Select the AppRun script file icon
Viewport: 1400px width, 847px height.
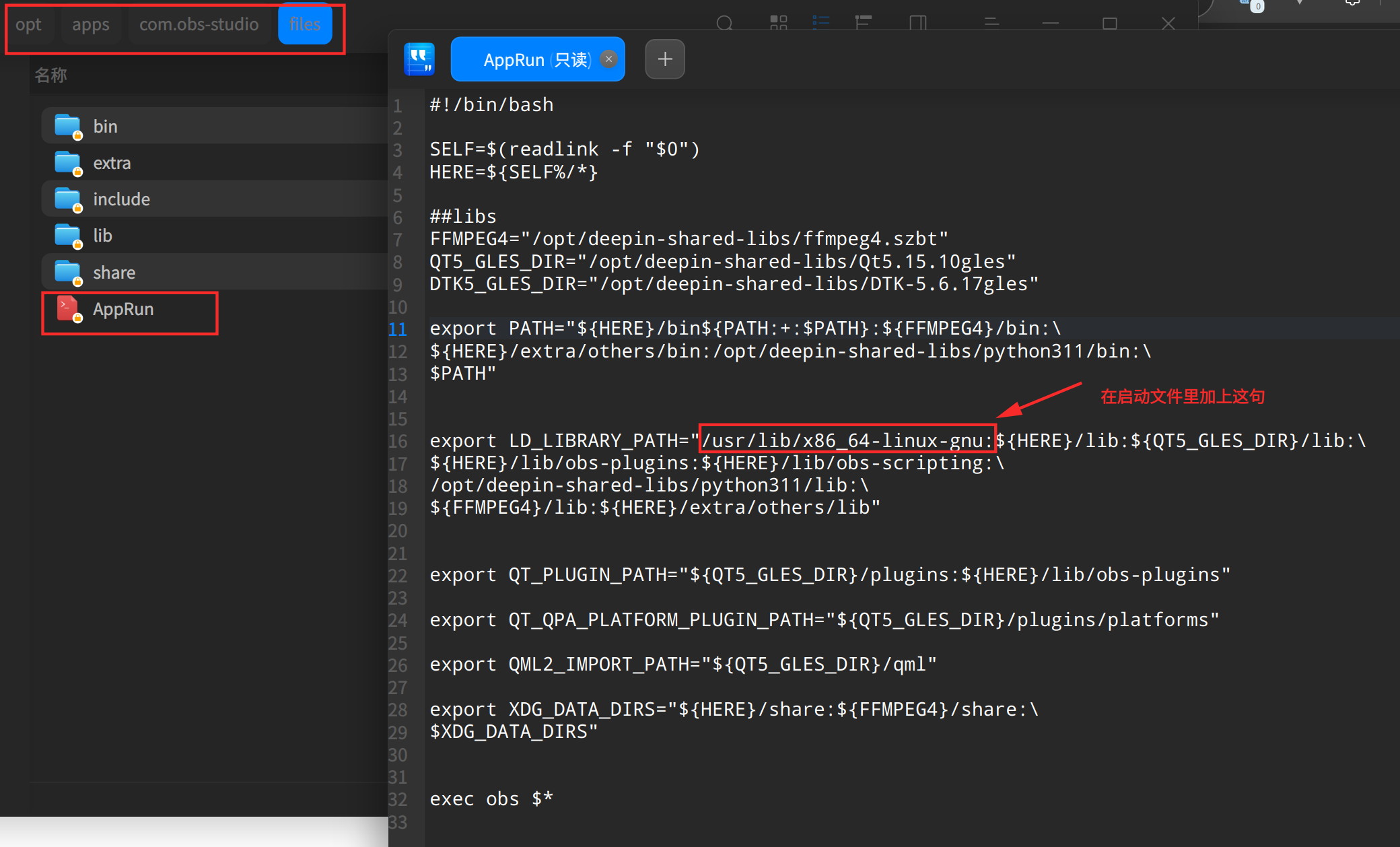[x=68, y=309]
